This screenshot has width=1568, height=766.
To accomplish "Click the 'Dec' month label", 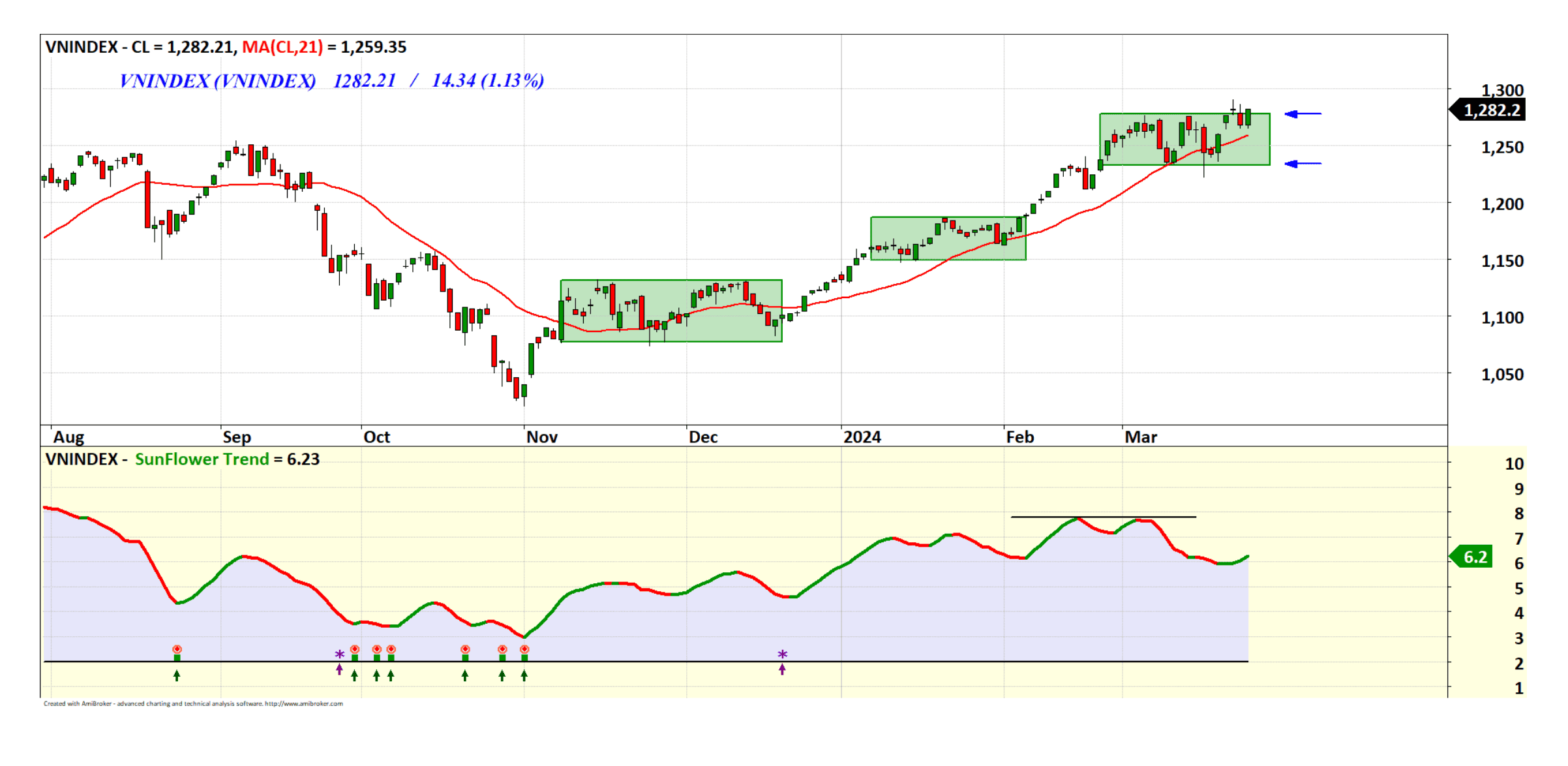I will pos(704,437).
